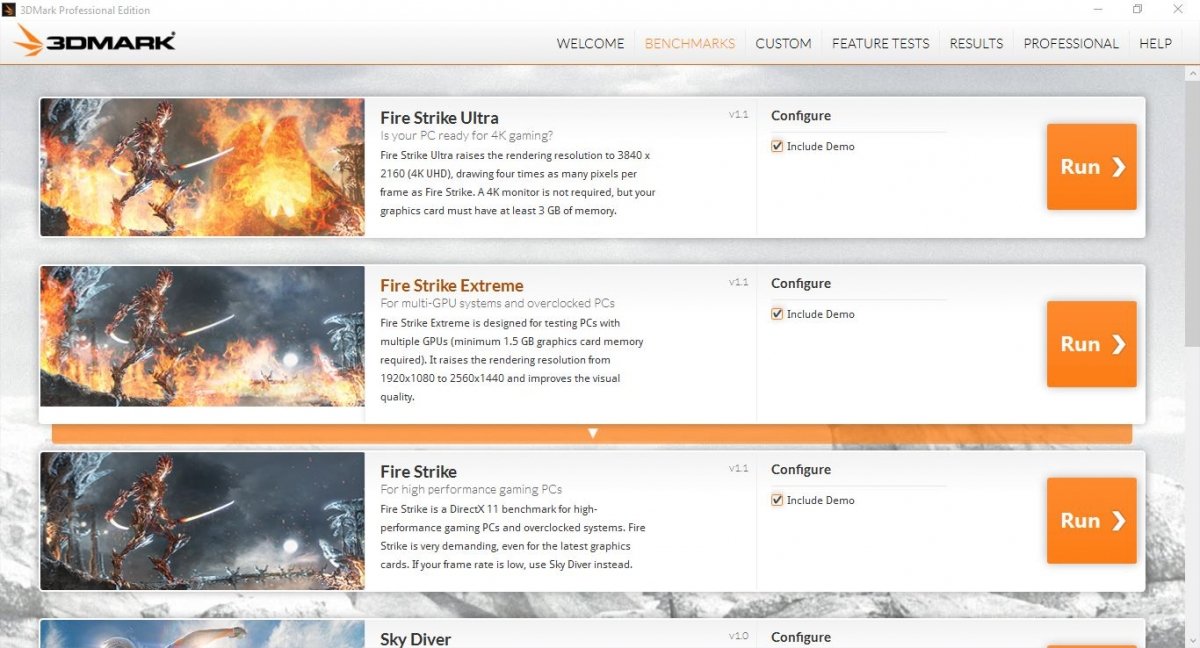Click the Fire Strike Extreme thumbnail image

pyautogui.click(x=202, y=336)
